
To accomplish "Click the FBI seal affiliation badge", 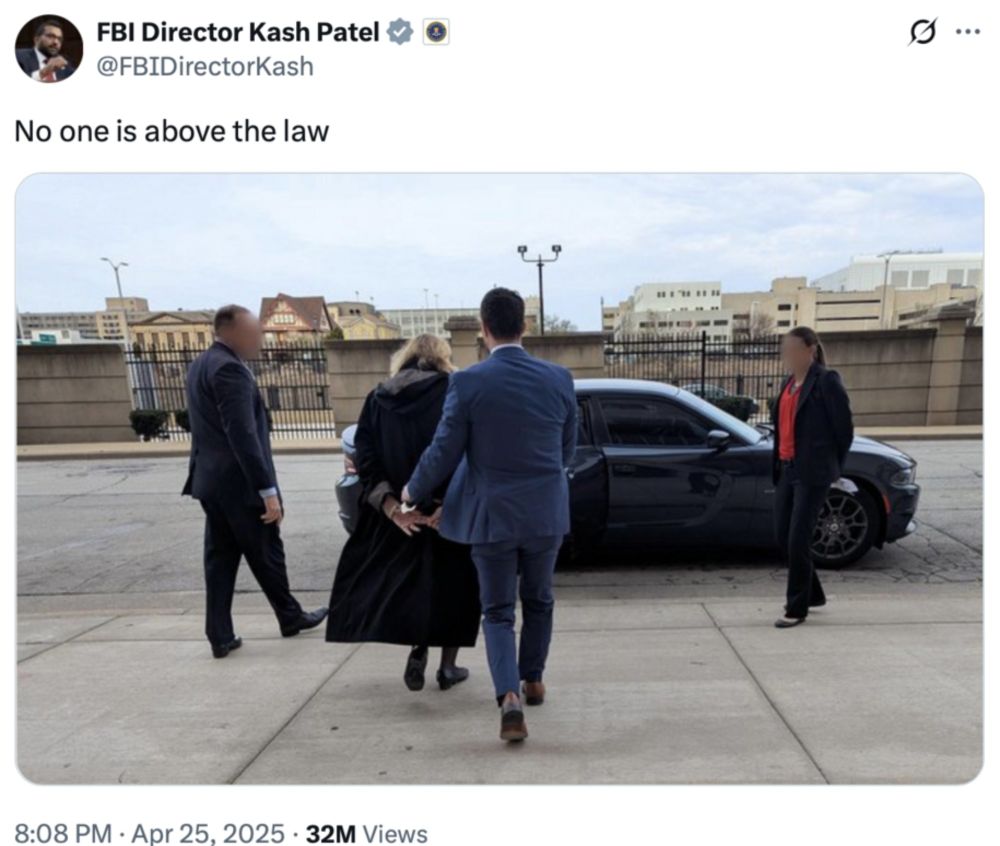I will click(x=436, y=32).
